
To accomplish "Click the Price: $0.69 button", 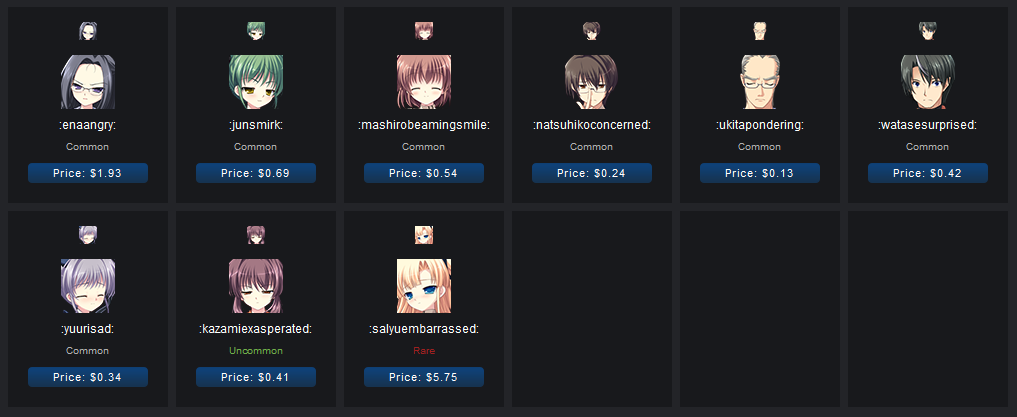I will point(256,173).
